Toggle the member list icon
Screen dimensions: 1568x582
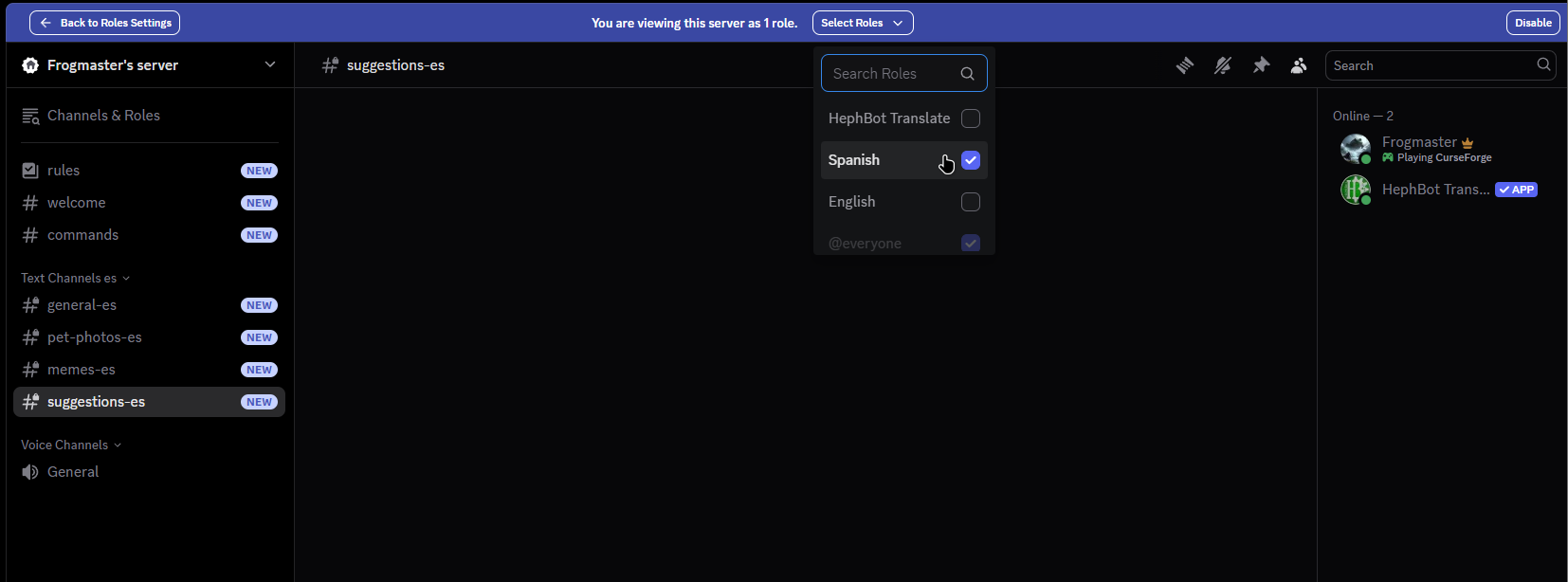point(1299,65)
